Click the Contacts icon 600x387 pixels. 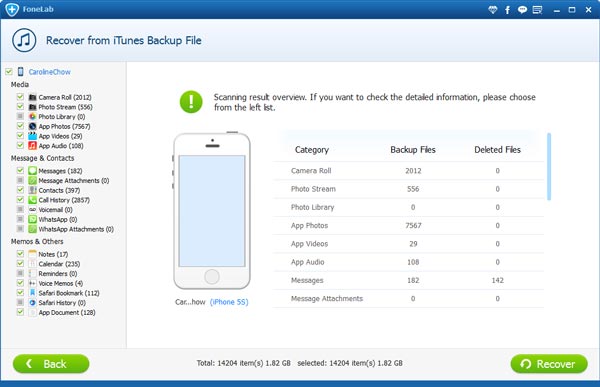[x=33, y=190]
